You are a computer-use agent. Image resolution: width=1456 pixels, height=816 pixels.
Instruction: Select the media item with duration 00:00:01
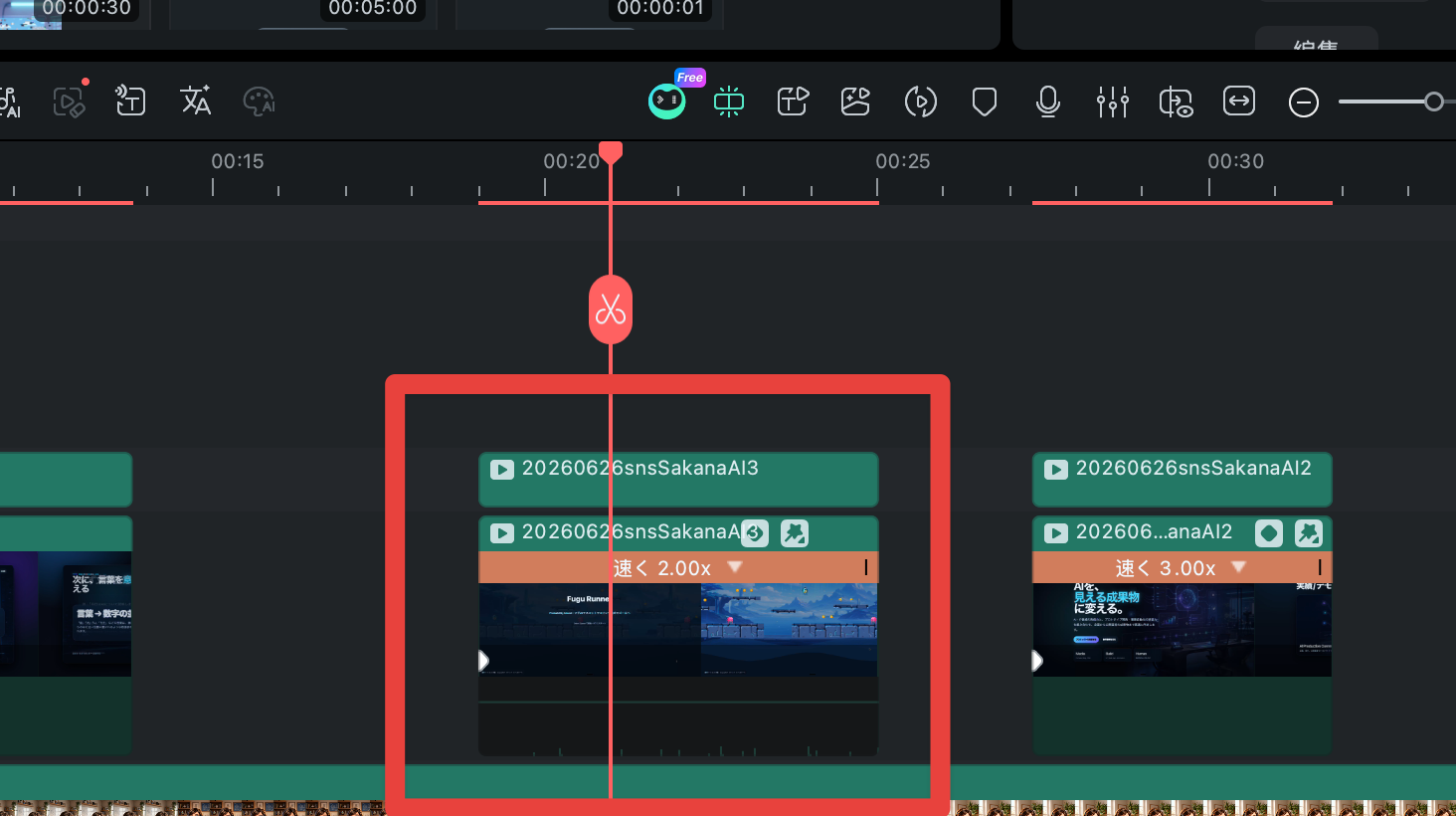(591, 14)
